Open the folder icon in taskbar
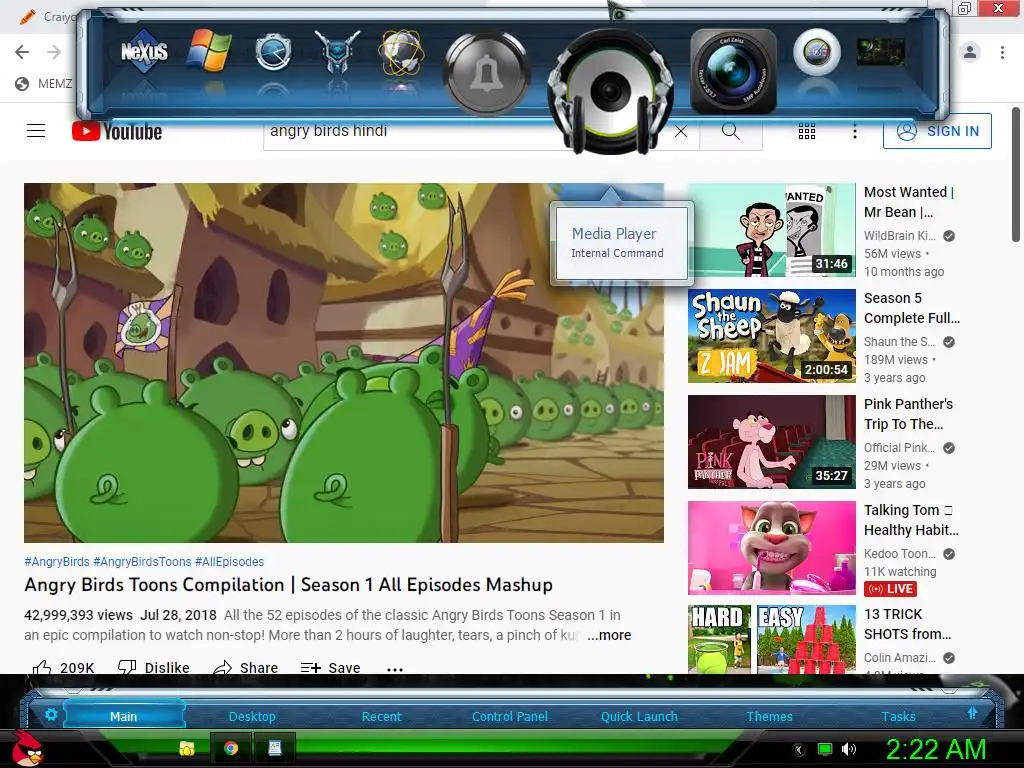The height and width of the screenshot is (768, 1024). point(187,748)
